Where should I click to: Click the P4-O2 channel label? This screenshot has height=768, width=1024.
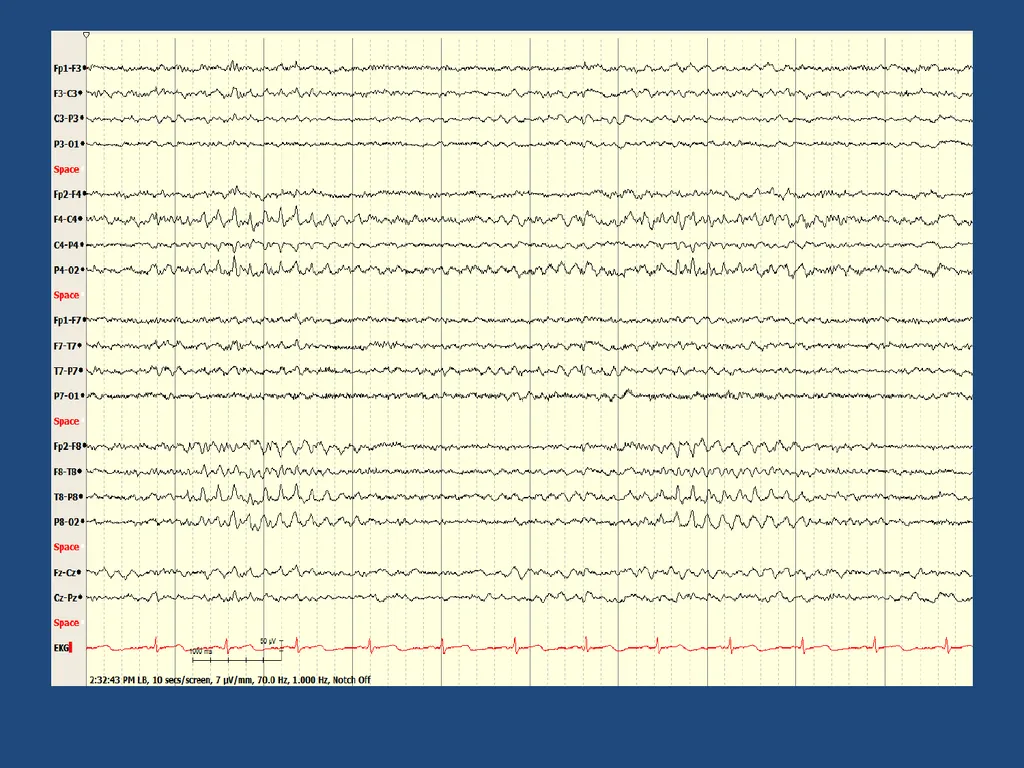[x=66, y=270]
